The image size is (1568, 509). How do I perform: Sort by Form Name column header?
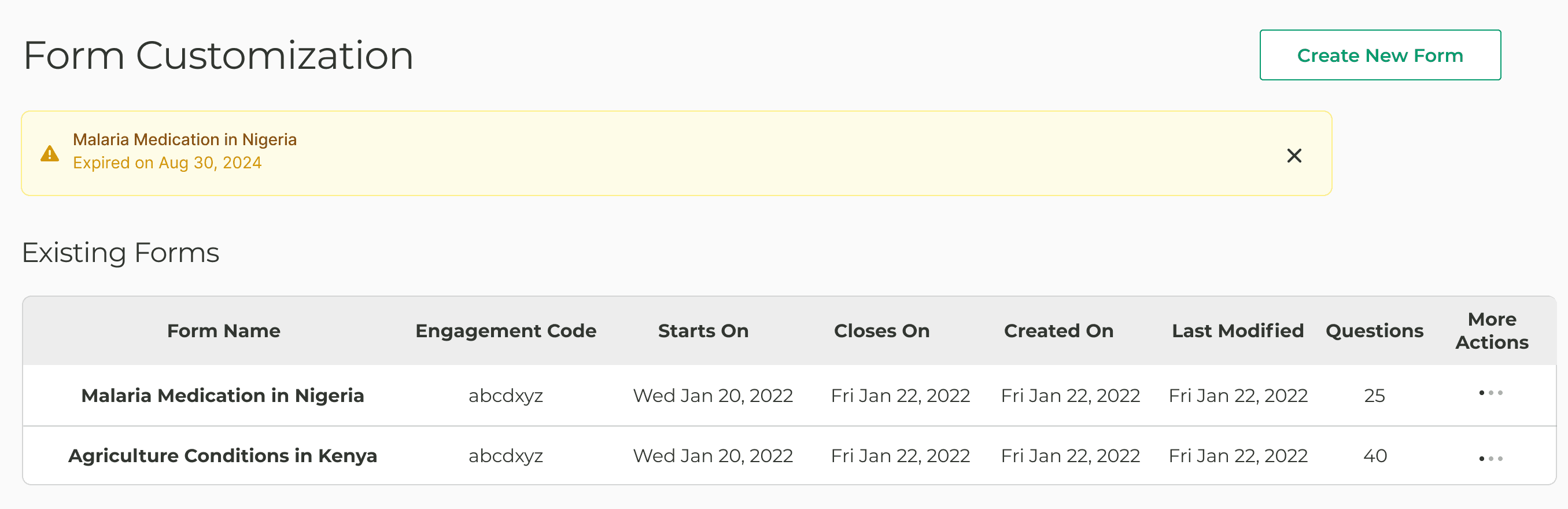(223, 331)
